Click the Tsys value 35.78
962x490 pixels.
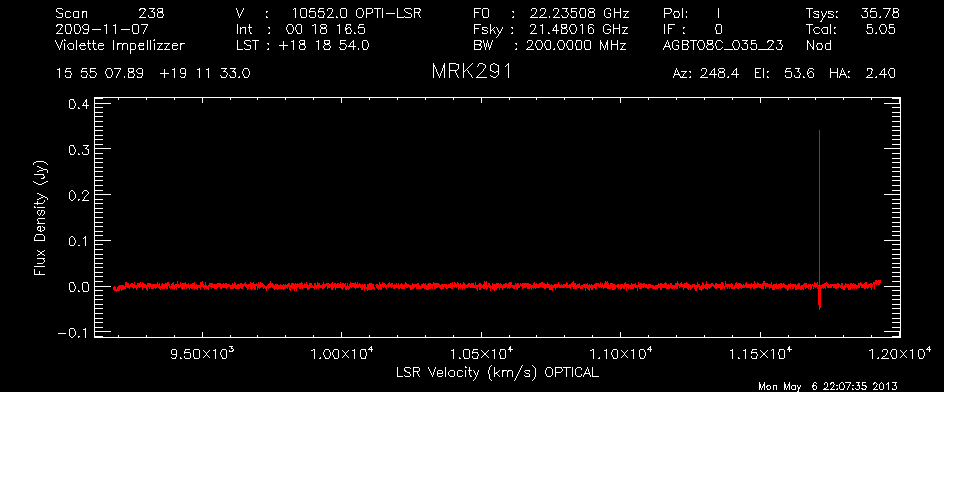pos(879,13)
